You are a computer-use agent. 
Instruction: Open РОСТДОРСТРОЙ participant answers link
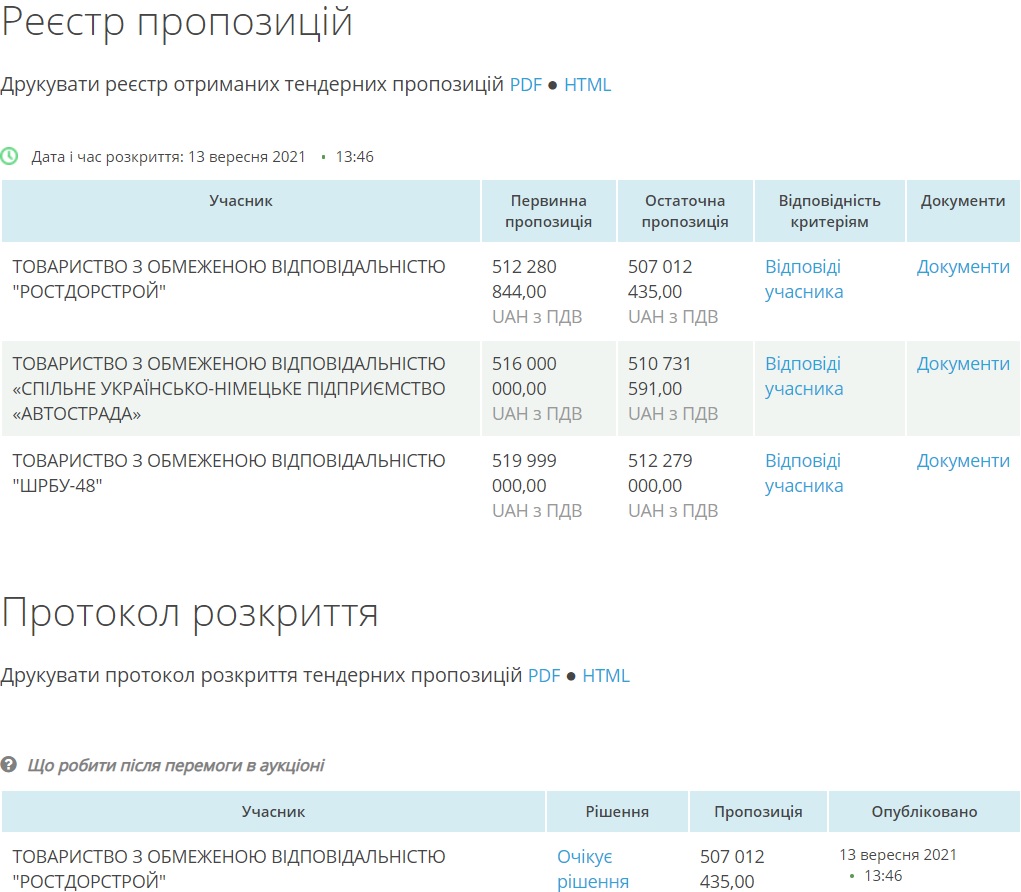pos(803,279)
